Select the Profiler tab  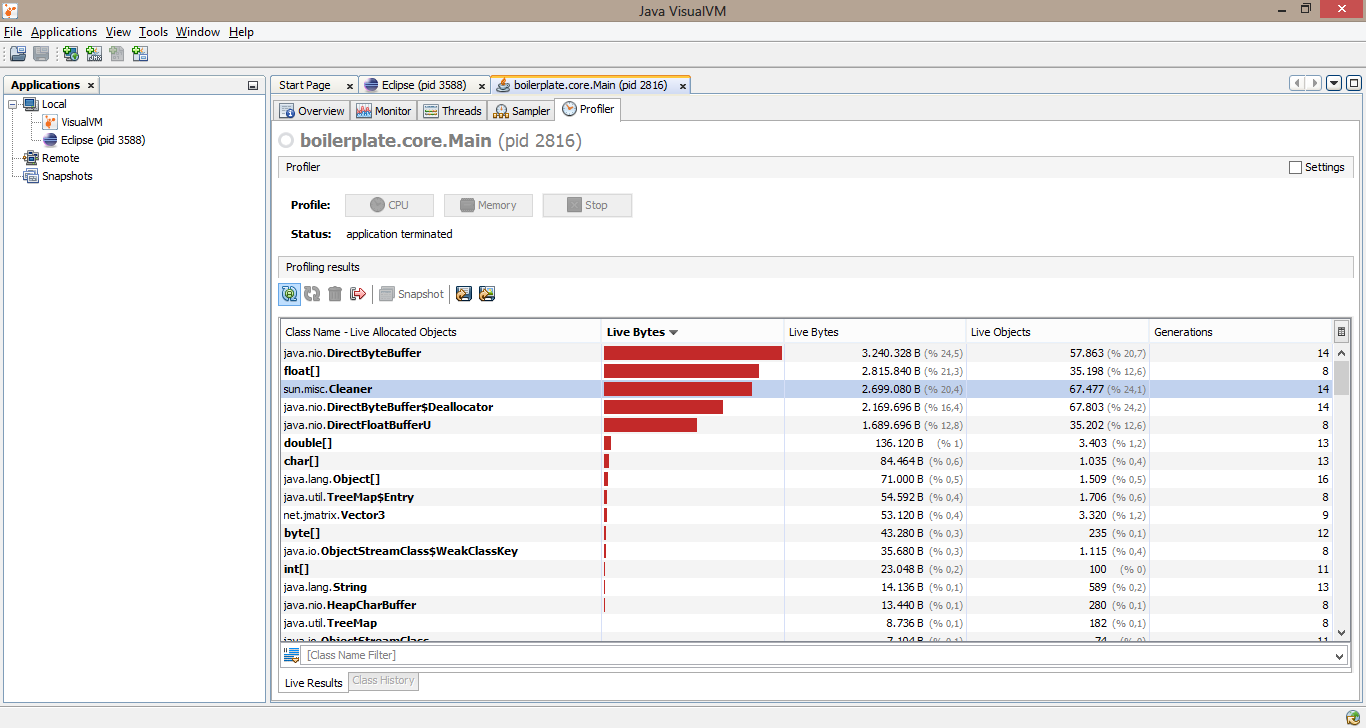coord(588,109)
